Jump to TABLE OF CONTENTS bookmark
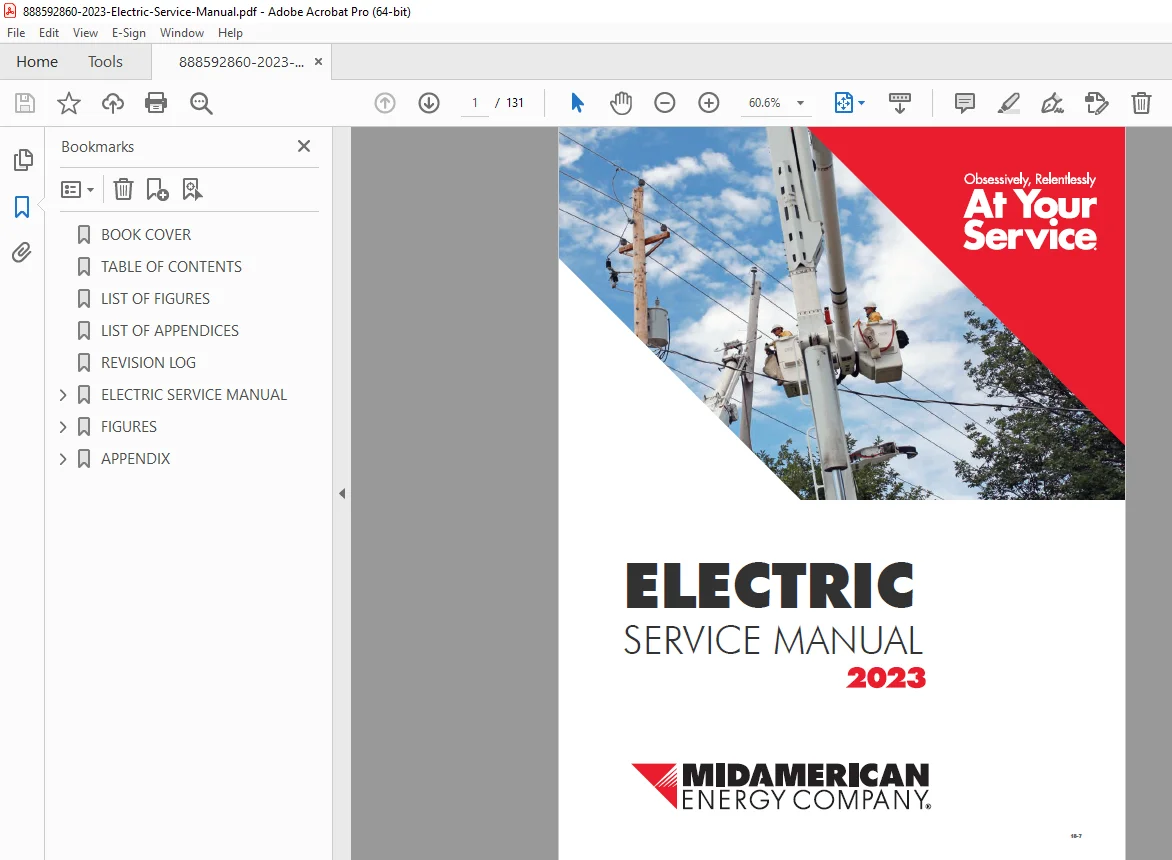Image resolution: width=1172 pixels, height=860 pixels. [171, 267]
